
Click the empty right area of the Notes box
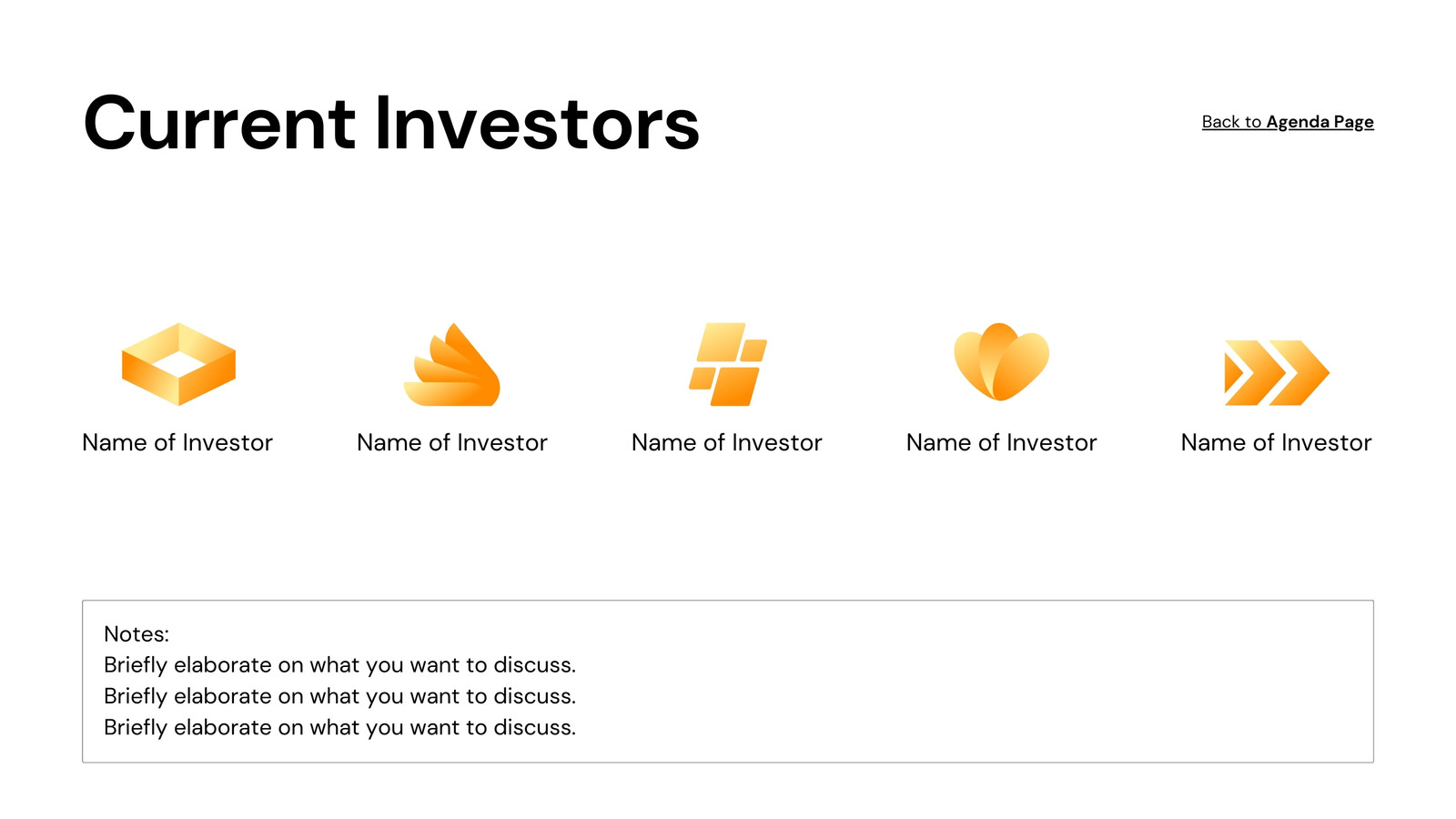pos(1001,682)
